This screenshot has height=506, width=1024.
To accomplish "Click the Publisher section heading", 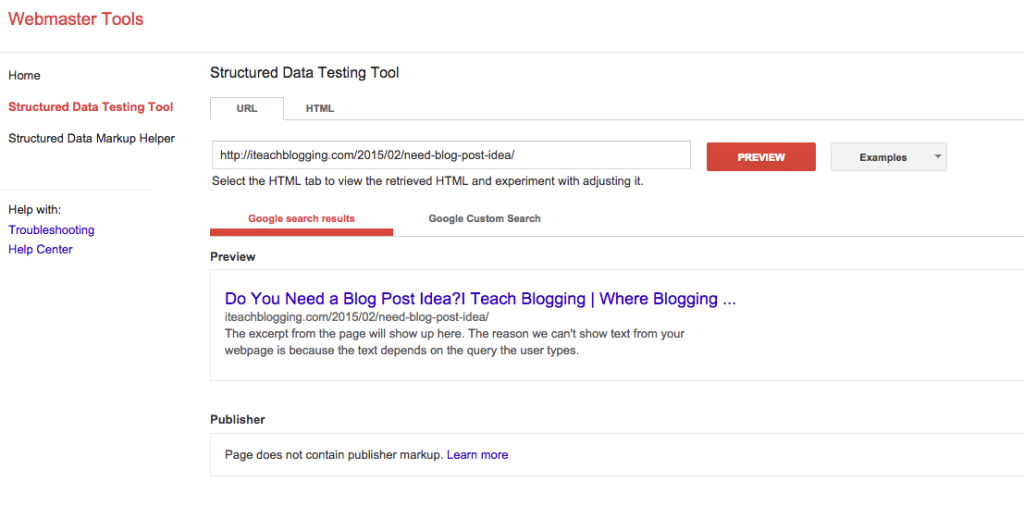I will tap(237, 419).
